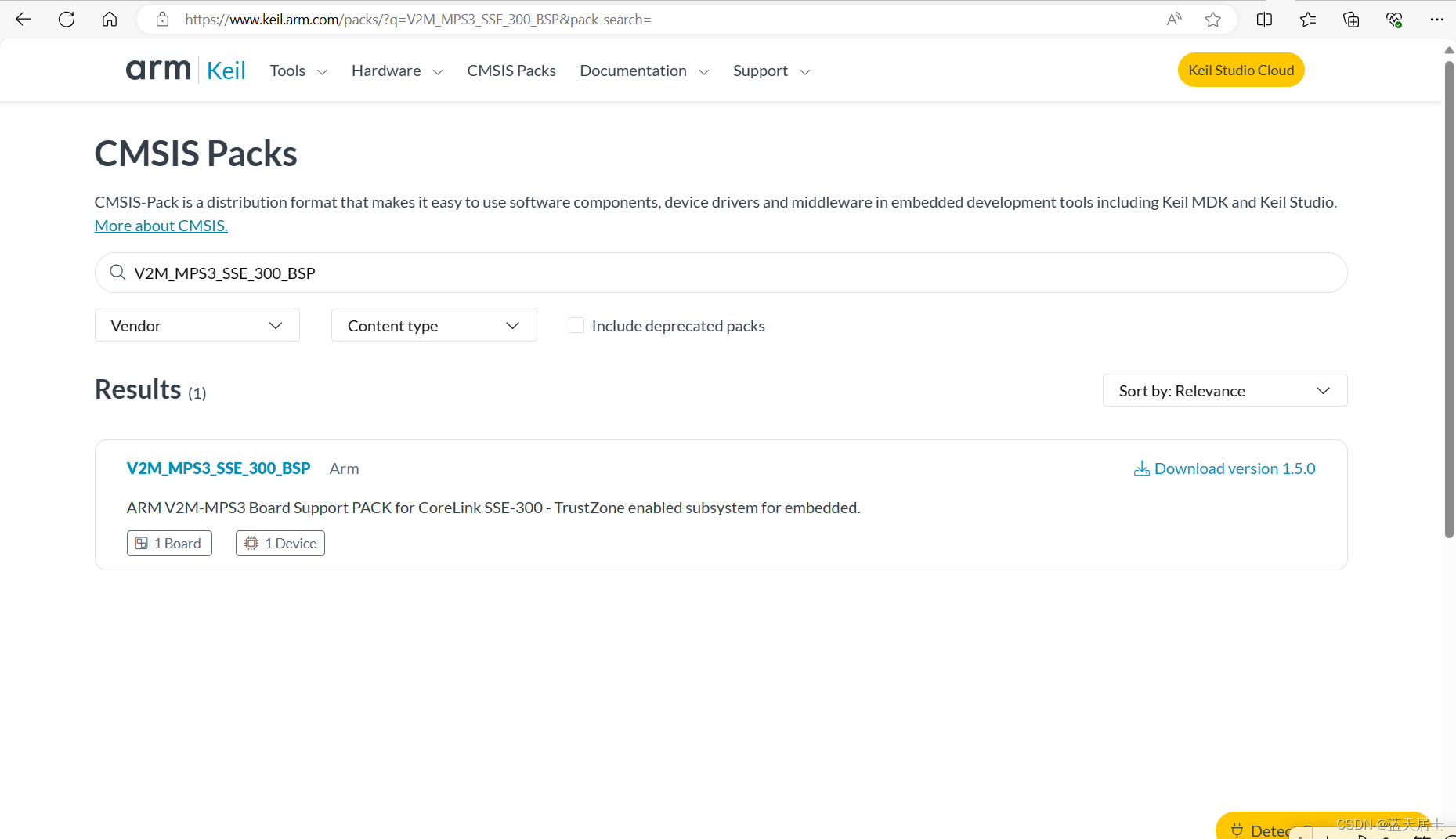
Task: Click the board icon in 1 Board tag
Action: 142,543
